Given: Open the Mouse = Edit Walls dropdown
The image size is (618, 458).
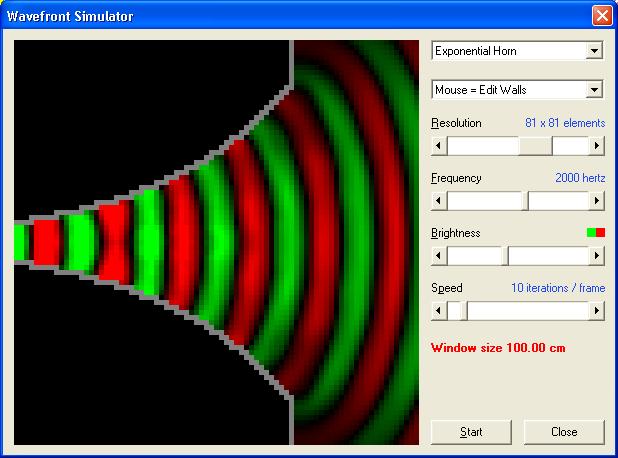Looking at the screenshot, I should [517, 90].
